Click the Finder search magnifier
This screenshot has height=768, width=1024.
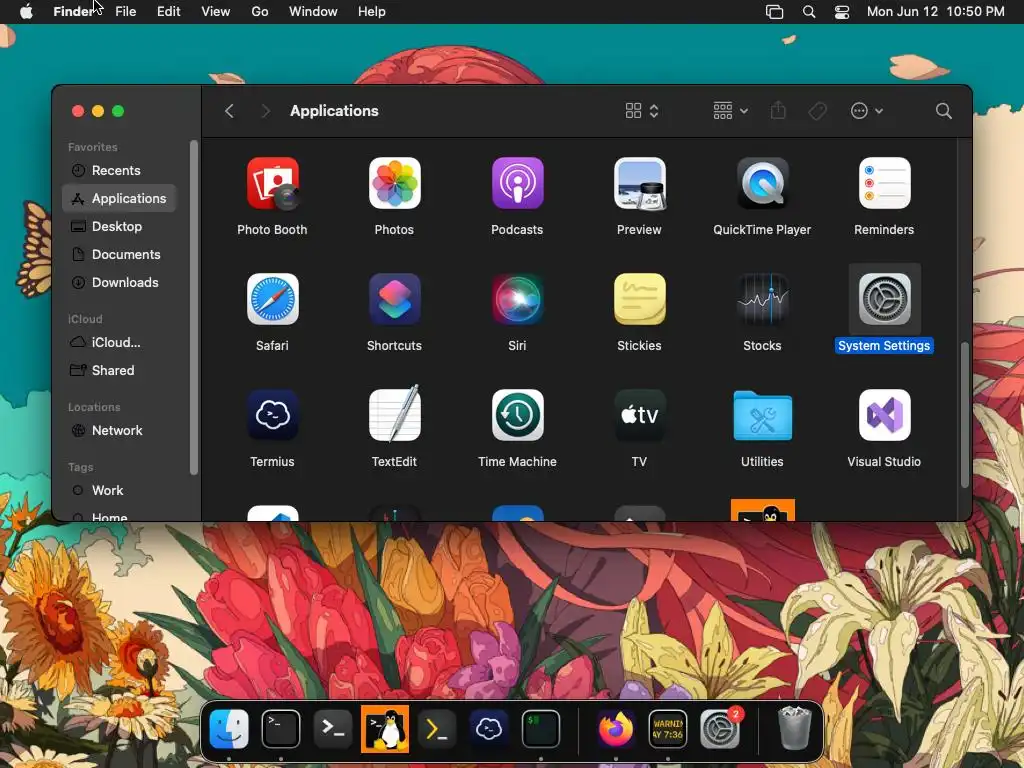point(943,111)
